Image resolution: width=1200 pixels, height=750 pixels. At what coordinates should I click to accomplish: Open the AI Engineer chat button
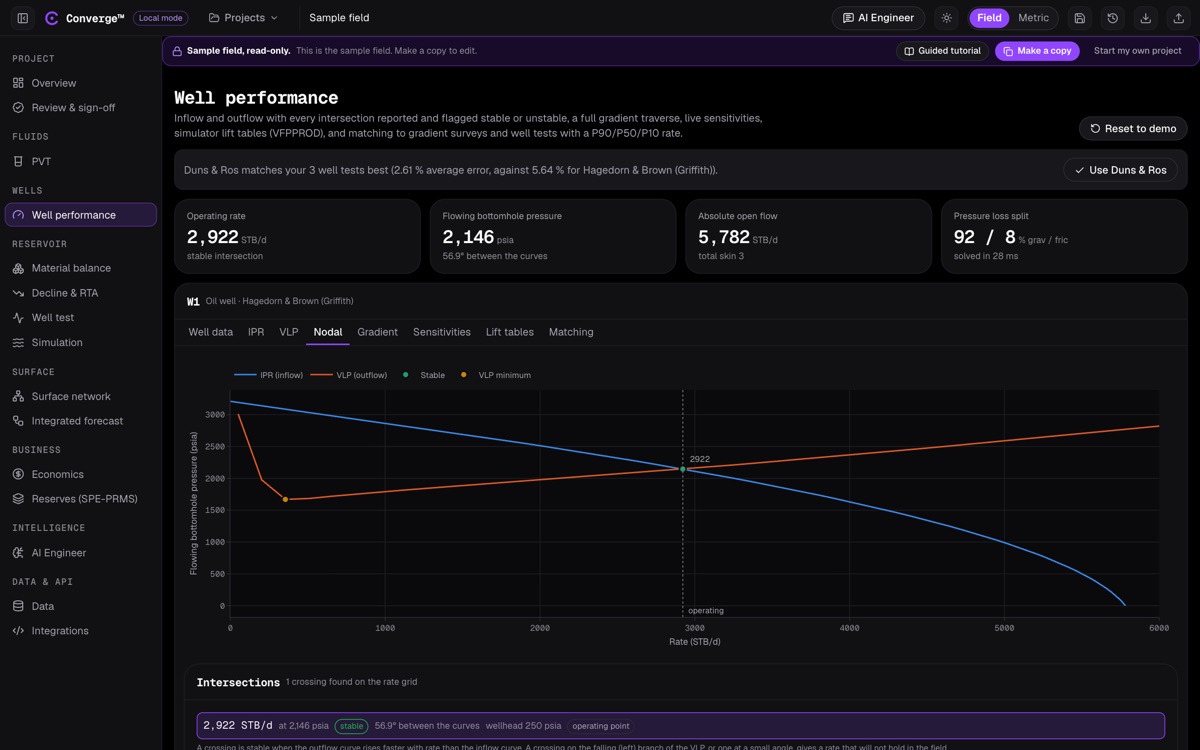click(x=878, y=18)
